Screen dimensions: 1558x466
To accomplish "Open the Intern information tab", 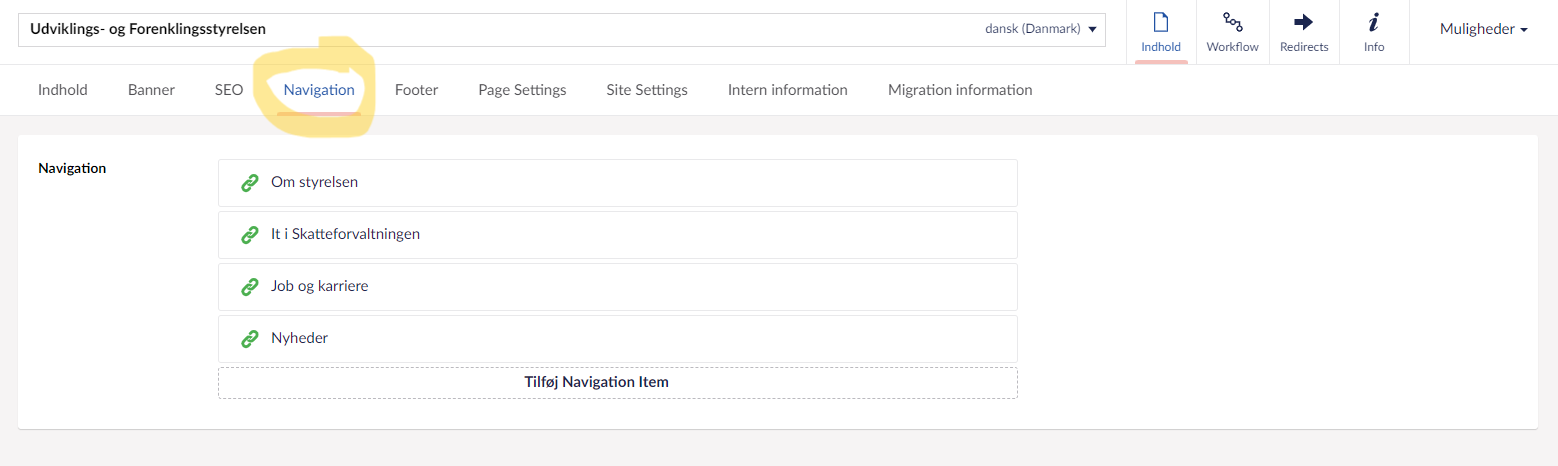I will tap(787, 90).
